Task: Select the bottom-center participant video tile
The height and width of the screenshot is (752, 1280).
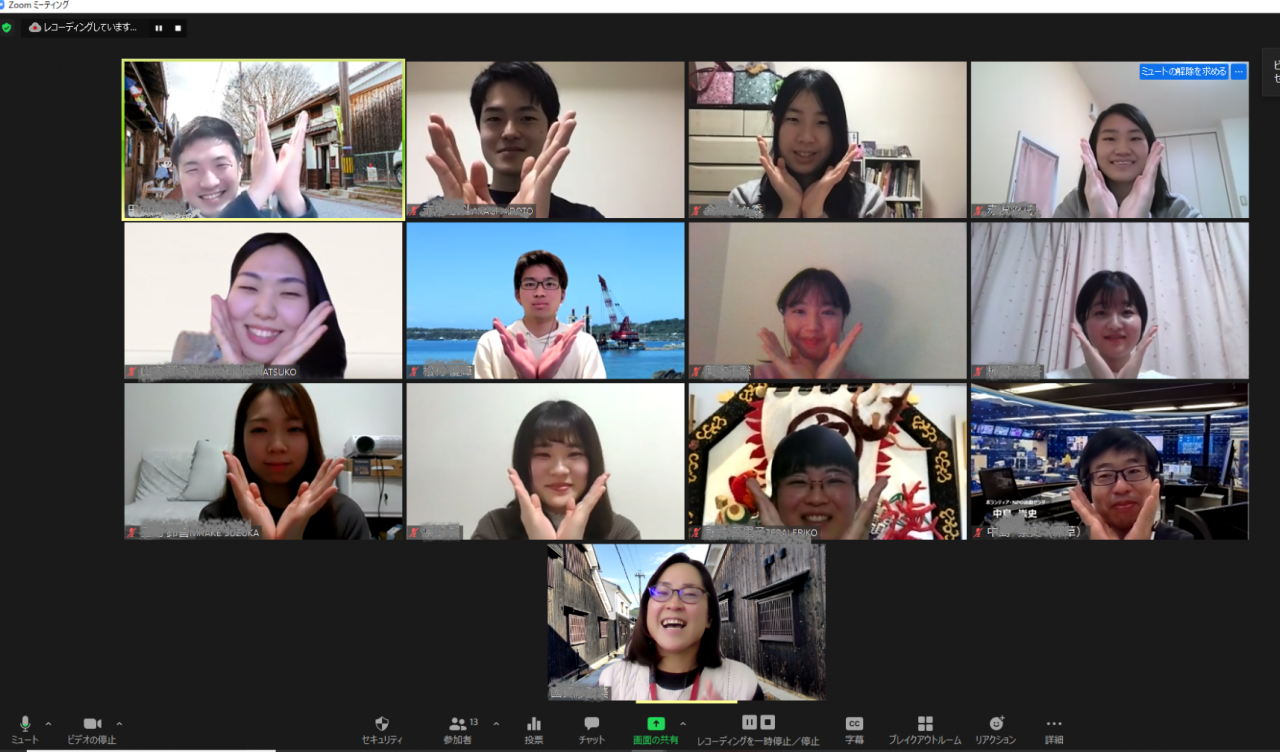Action: 686,621
